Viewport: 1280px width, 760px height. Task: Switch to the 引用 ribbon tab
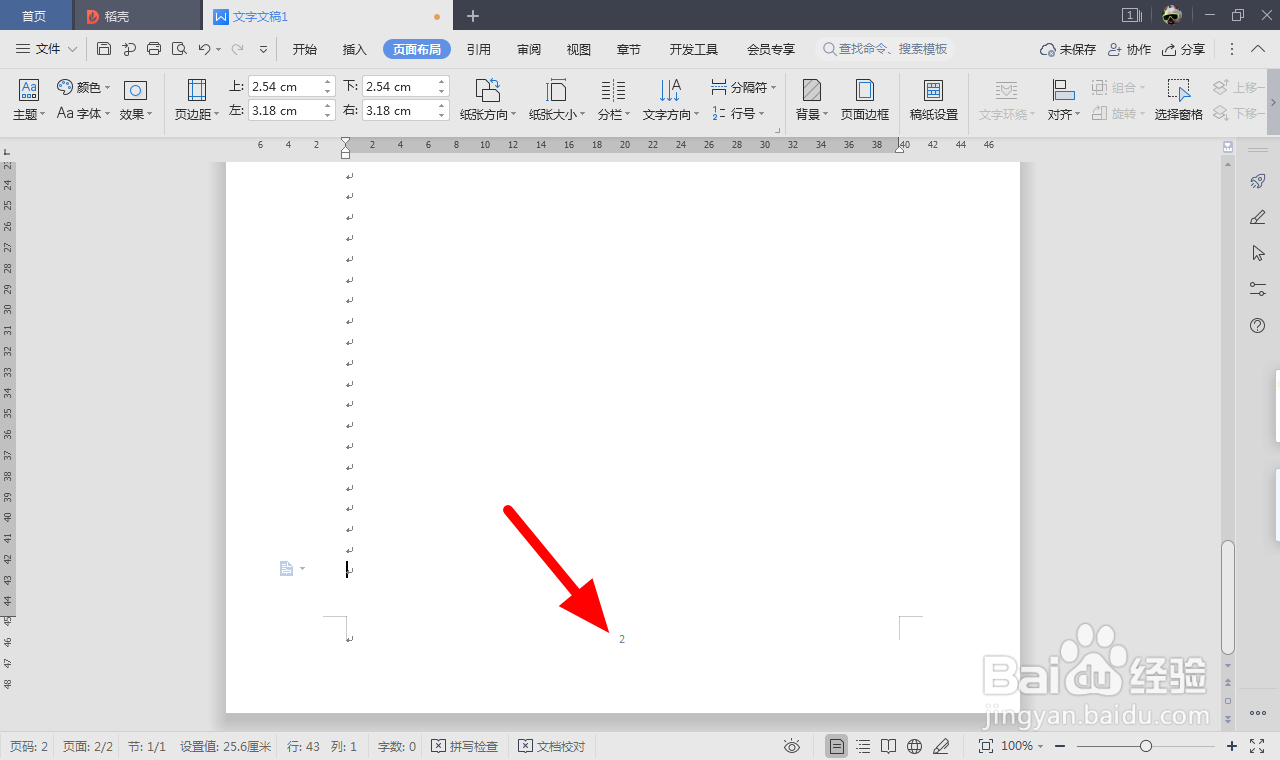[479, 49]
